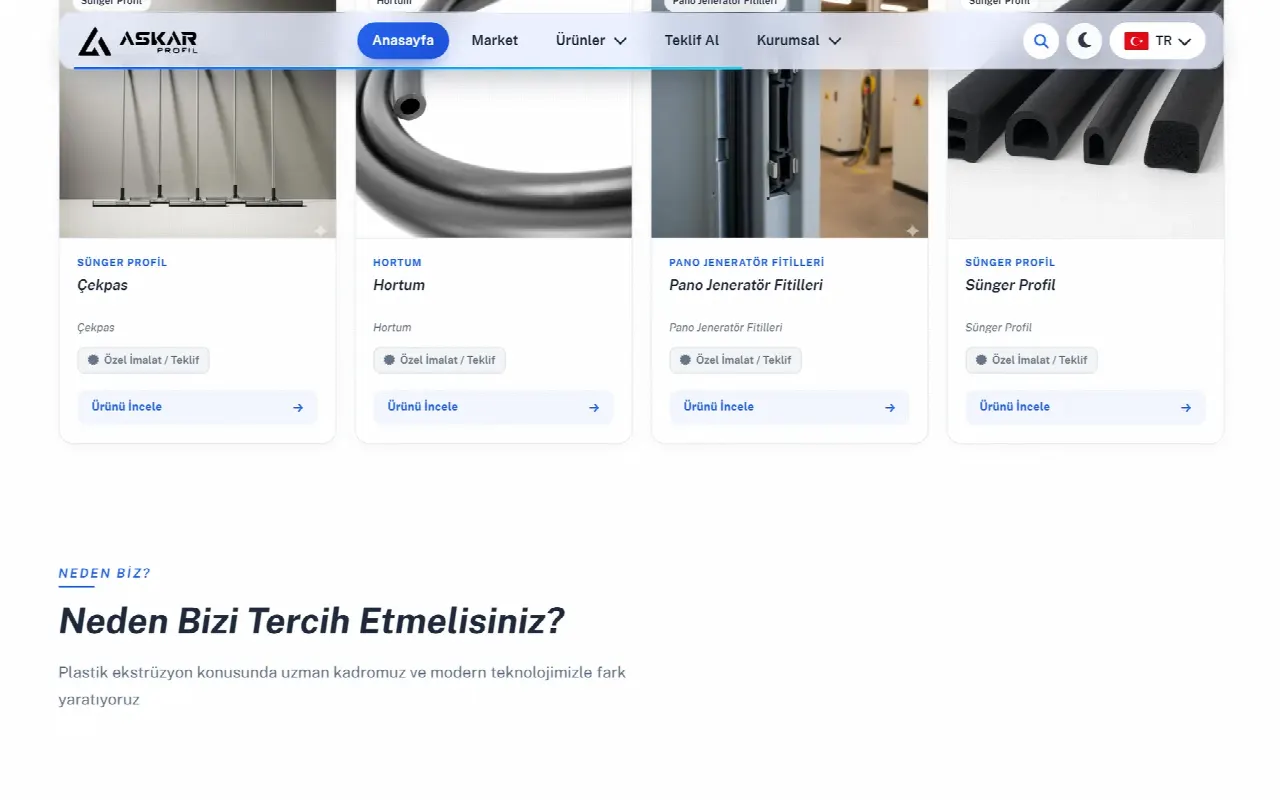Click Ürünü İncele for Hortum
This screenshot has height=809, width=1280.
493,407
